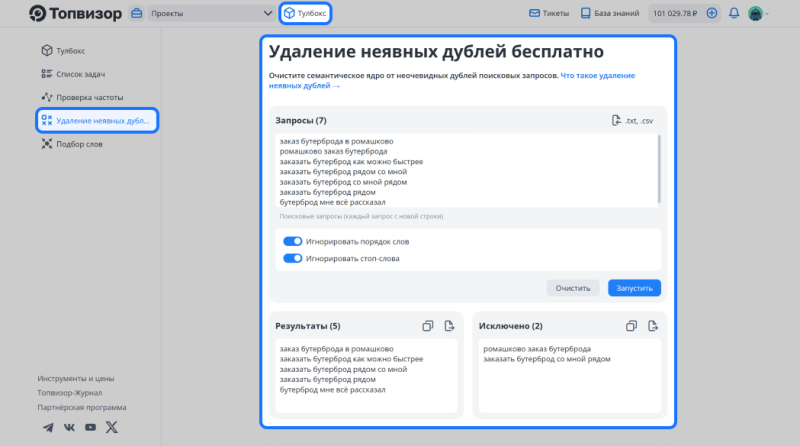Screen dimensions: 800x446
Task: Click the 'Запросы (7)' heading
Action: click(x=301, y=120)
